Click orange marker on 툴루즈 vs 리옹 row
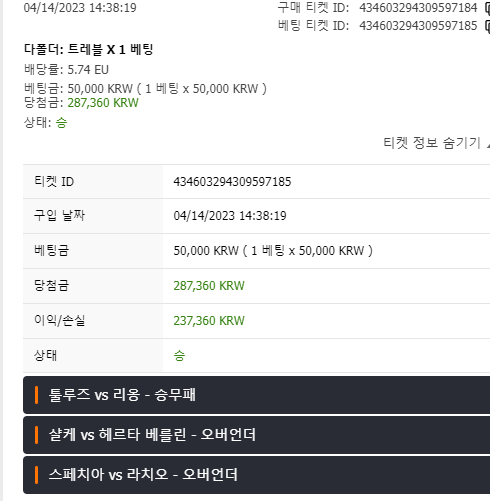Screen dimensions: 490x501 [36, 395]
